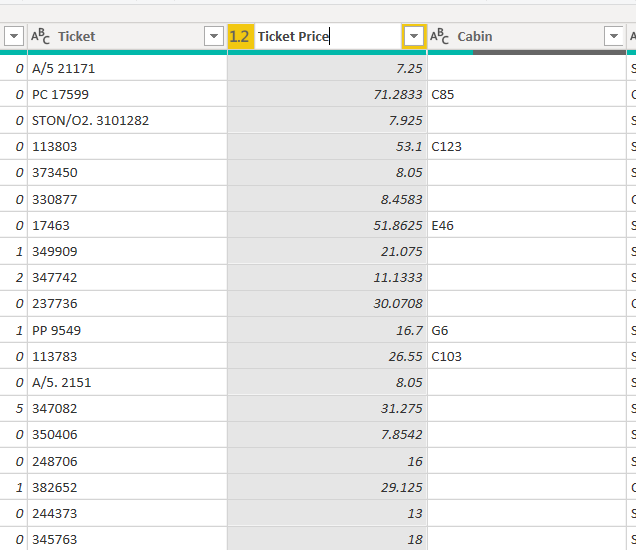Open the filter dropdown left of Ticket column
This screenshot has height=550, width=636.
click(x=14, y=37)
